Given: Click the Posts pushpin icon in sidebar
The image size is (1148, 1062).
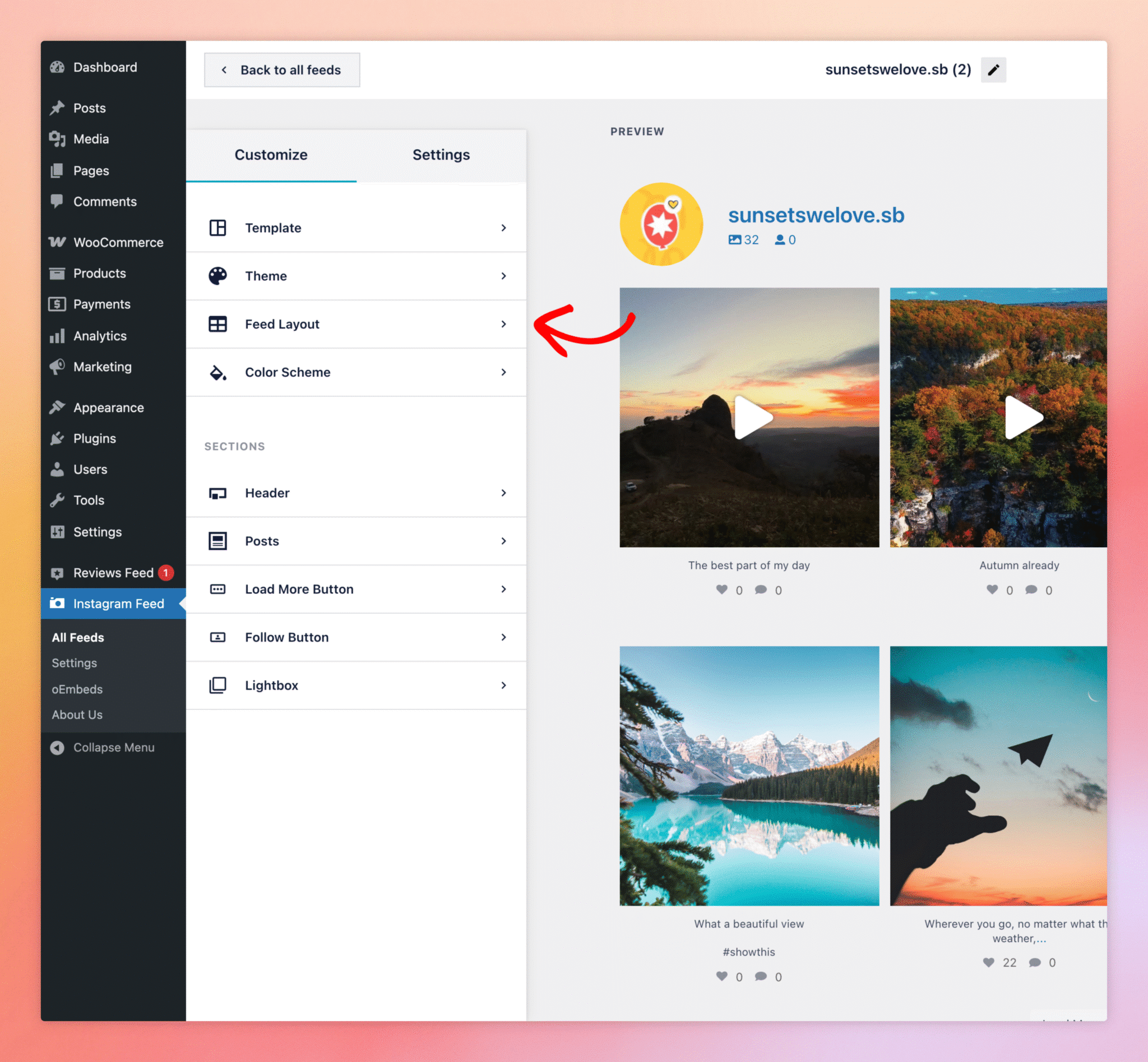Looking at the screenshot, I should click(x=57, y=108).
